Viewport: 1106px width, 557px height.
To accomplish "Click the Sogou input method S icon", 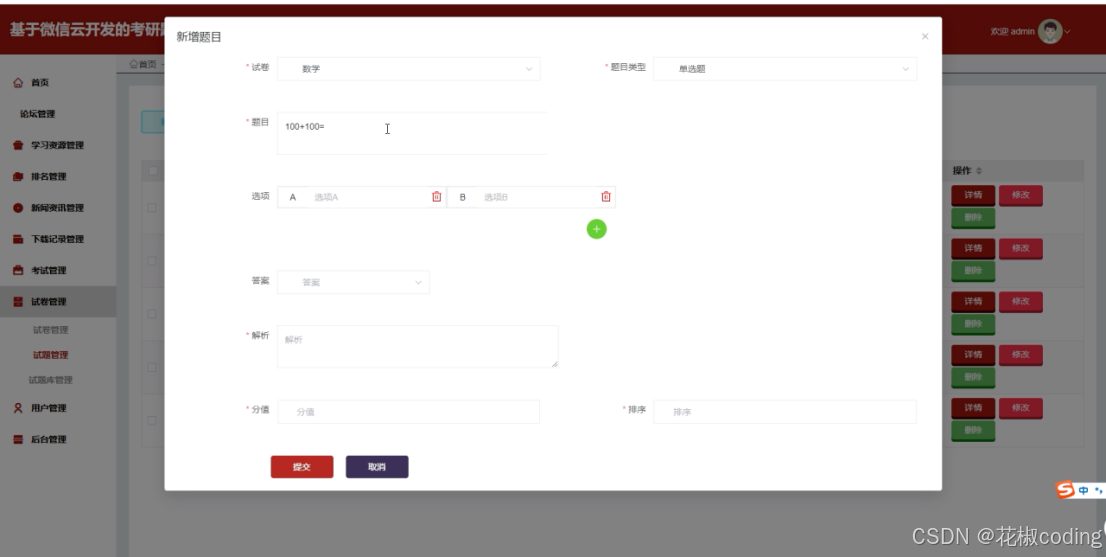I will click(x=1065, y=489).
